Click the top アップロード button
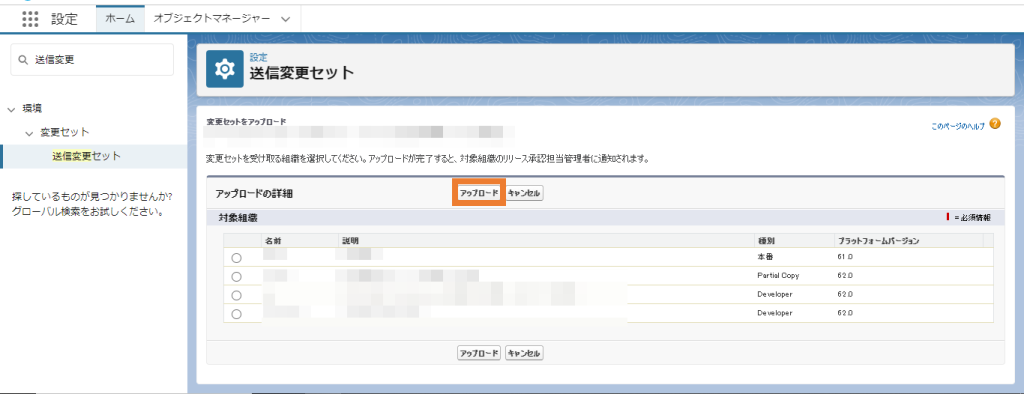The image size is (1024, 394). point(479,193)
